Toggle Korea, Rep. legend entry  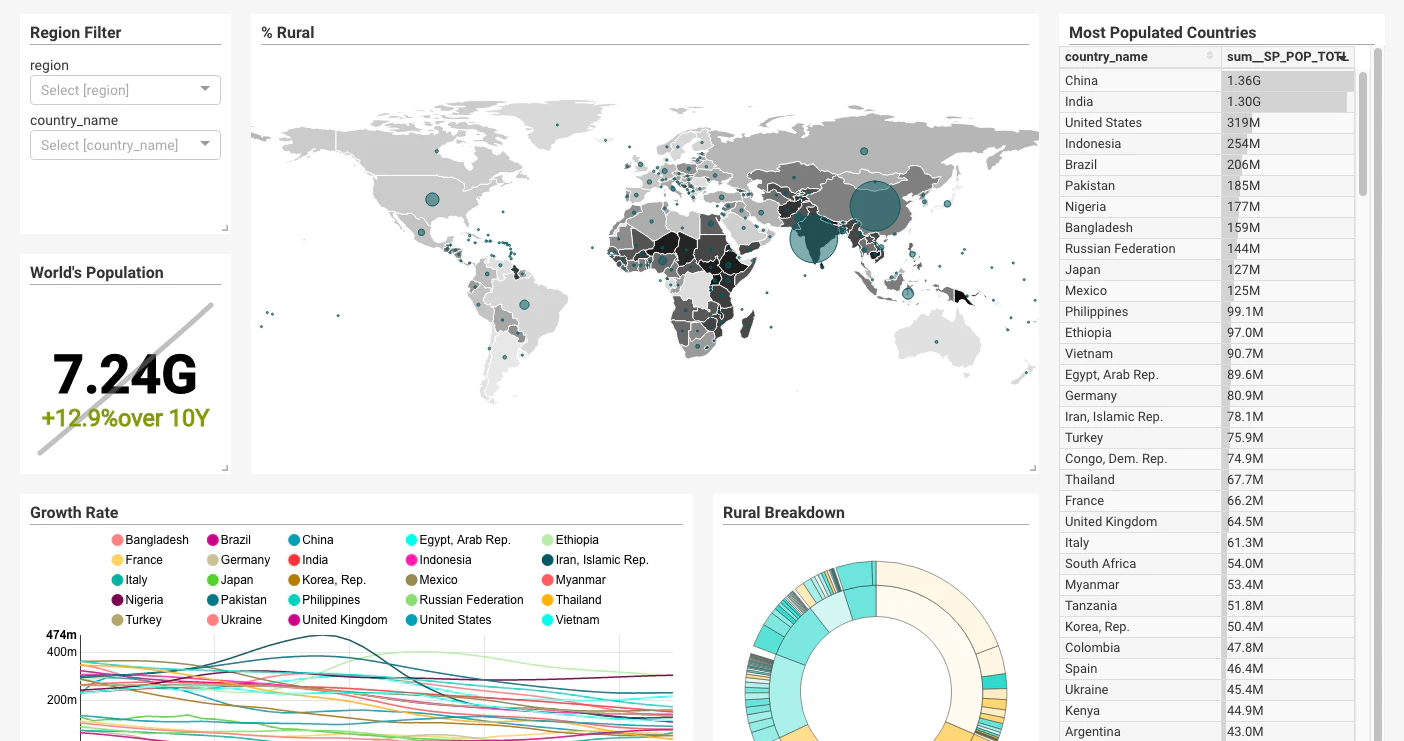pos(327,580)
